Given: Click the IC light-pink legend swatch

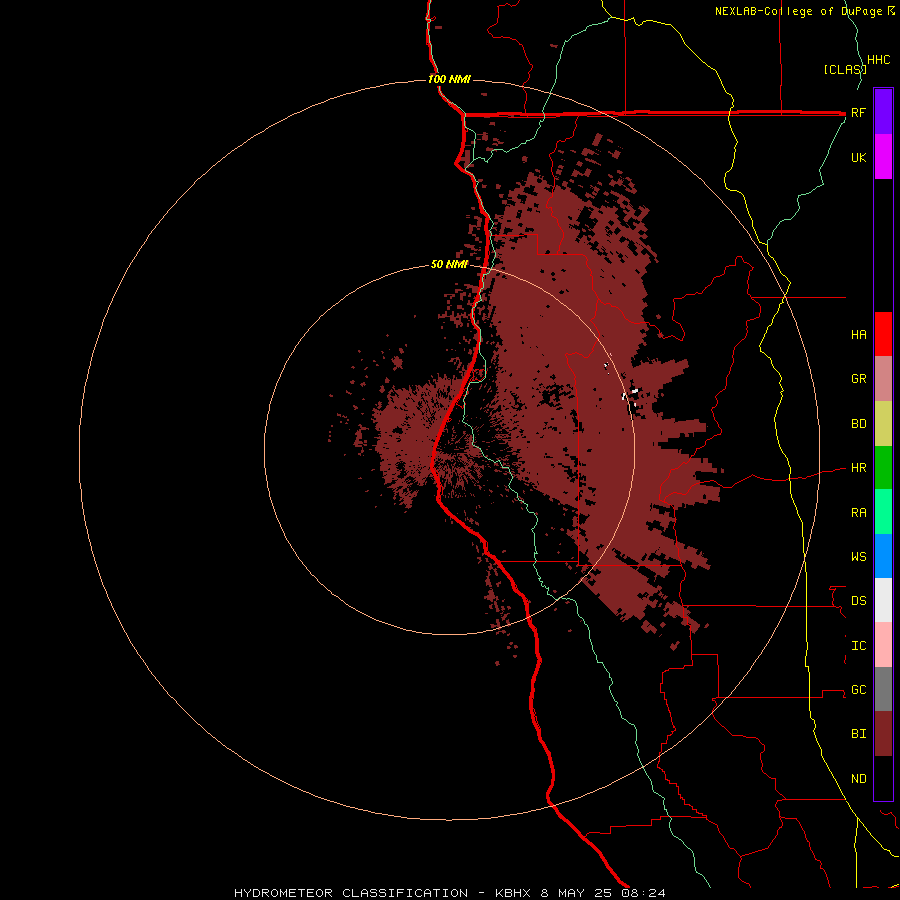Looking at the screenshot, I should (x=883, y=645).
